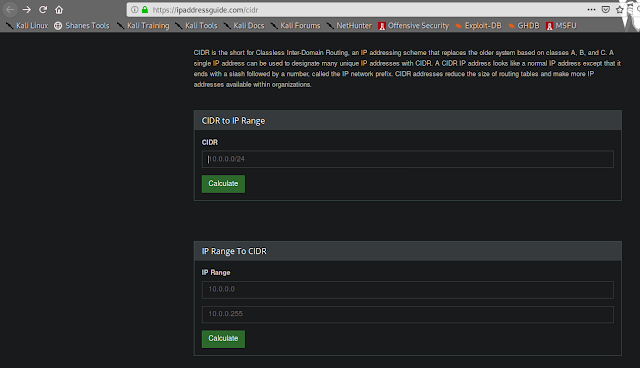Screen dimensions: 640x368
Task: Go back with the browser back arrow
Action: (x=10, y=9)
